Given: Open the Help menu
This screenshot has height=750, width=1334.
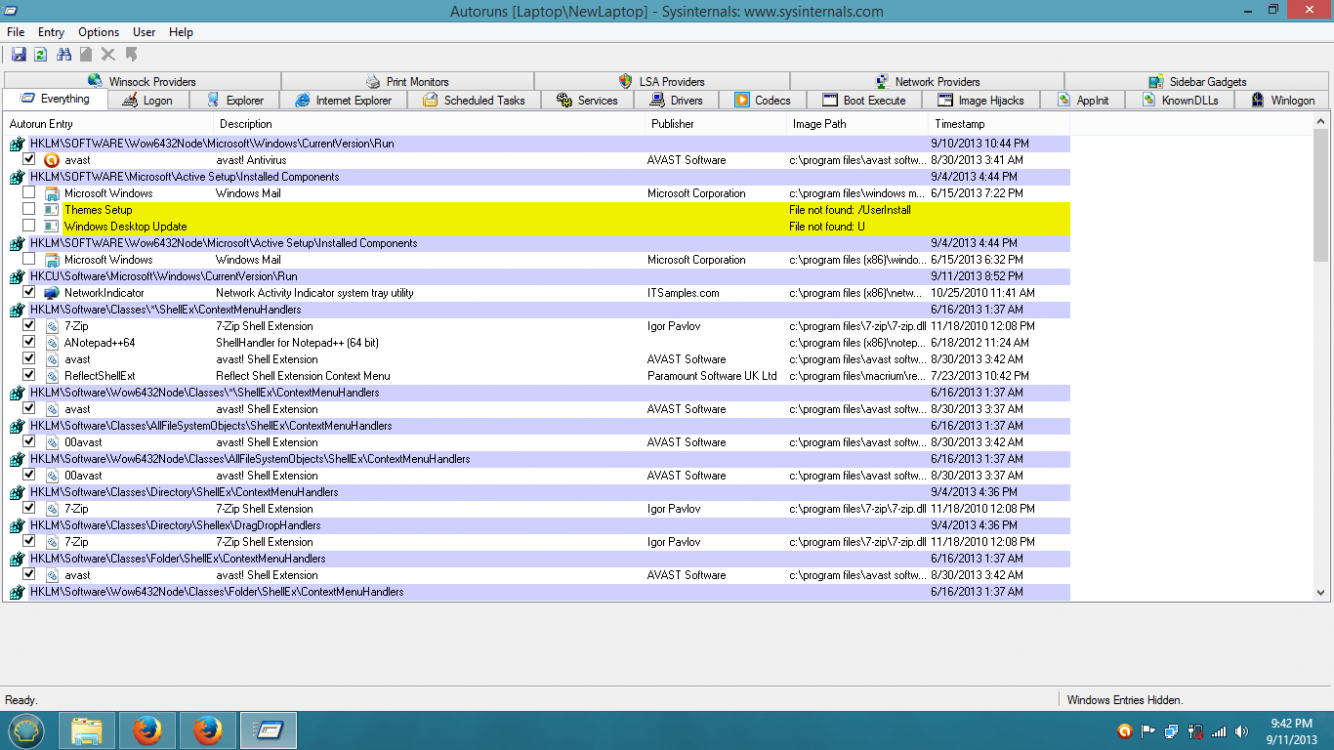Looking at the screenshot, I should pyautogui.click(x=181, y=32).
